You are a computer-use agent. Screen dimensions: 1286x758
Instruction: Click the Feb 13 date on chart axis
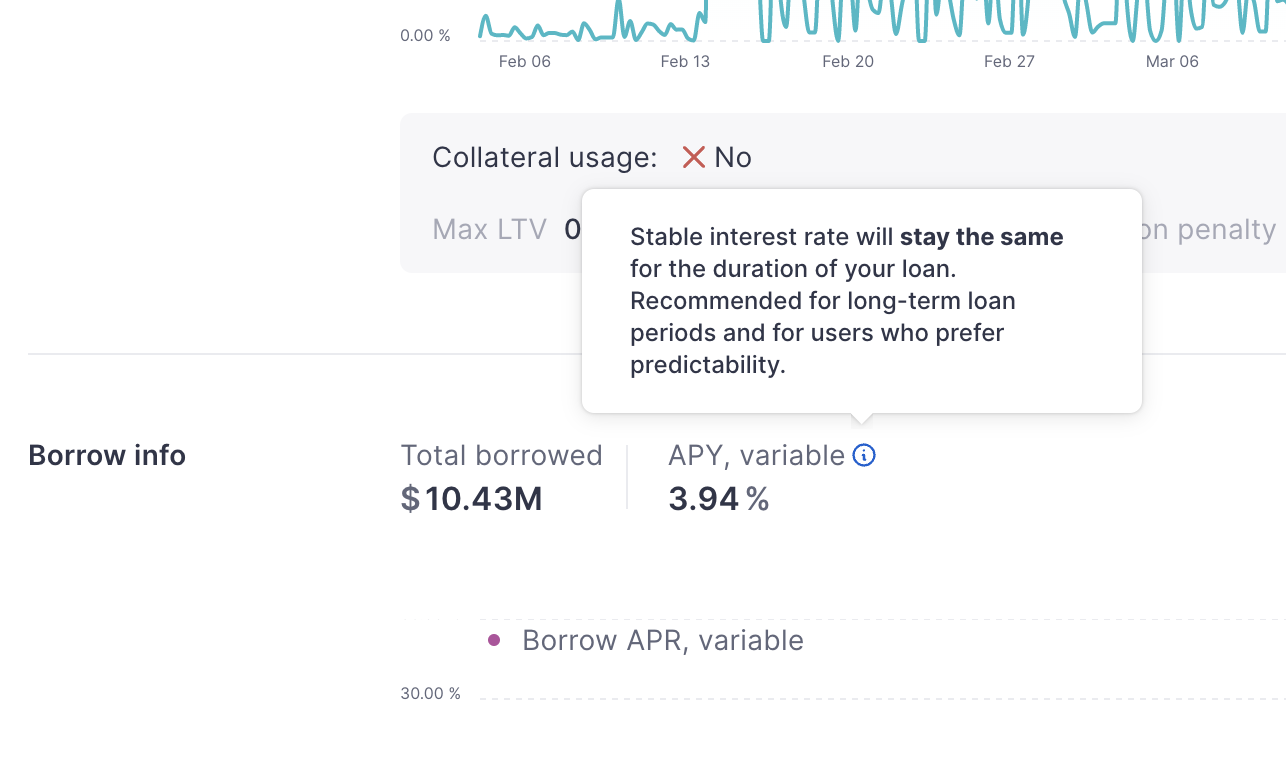coord(685,62)
